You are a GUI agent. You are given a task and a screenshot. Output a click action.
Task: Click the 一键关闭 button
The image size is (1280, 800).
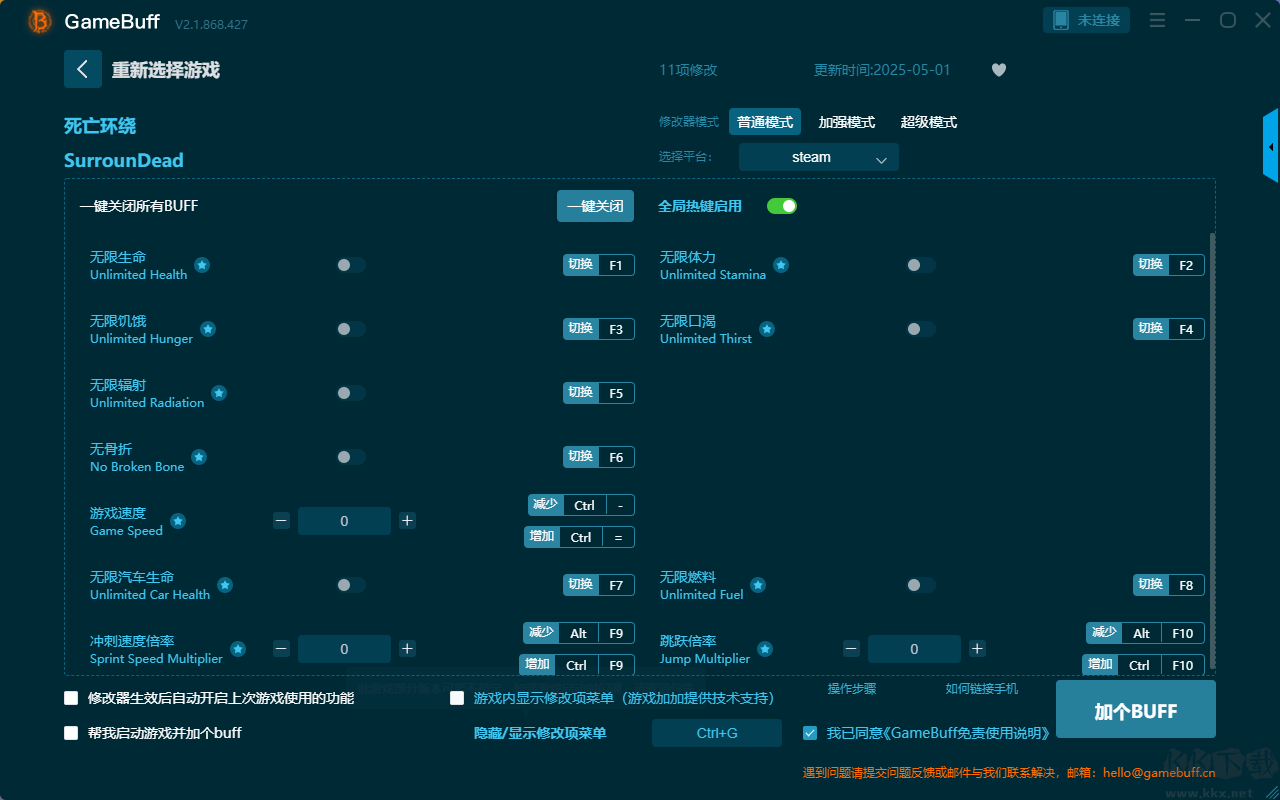tap(596, 206)
